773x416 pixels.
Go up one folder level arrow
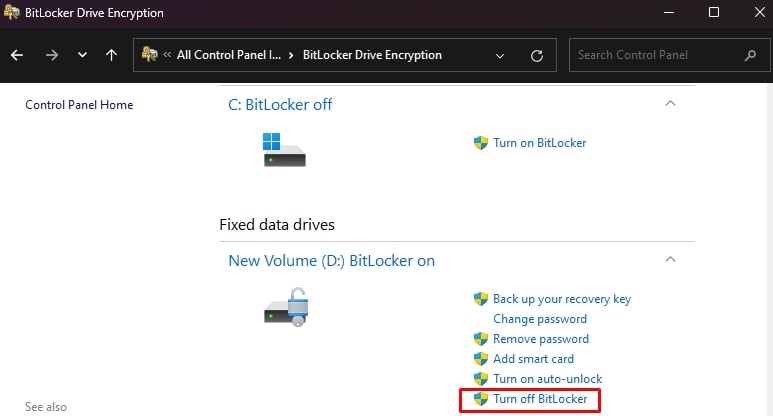pos(111,55)
